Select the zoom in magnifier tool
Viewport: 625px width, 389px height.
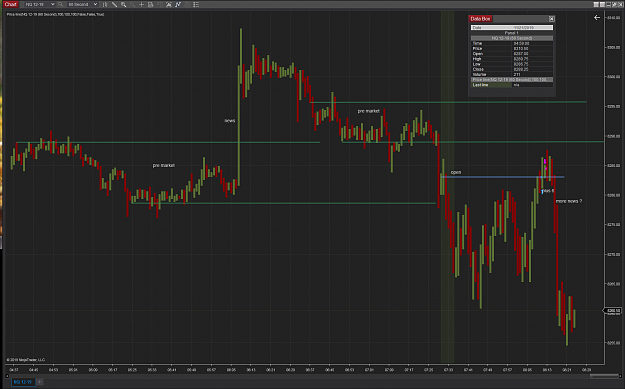pos(124,4)
